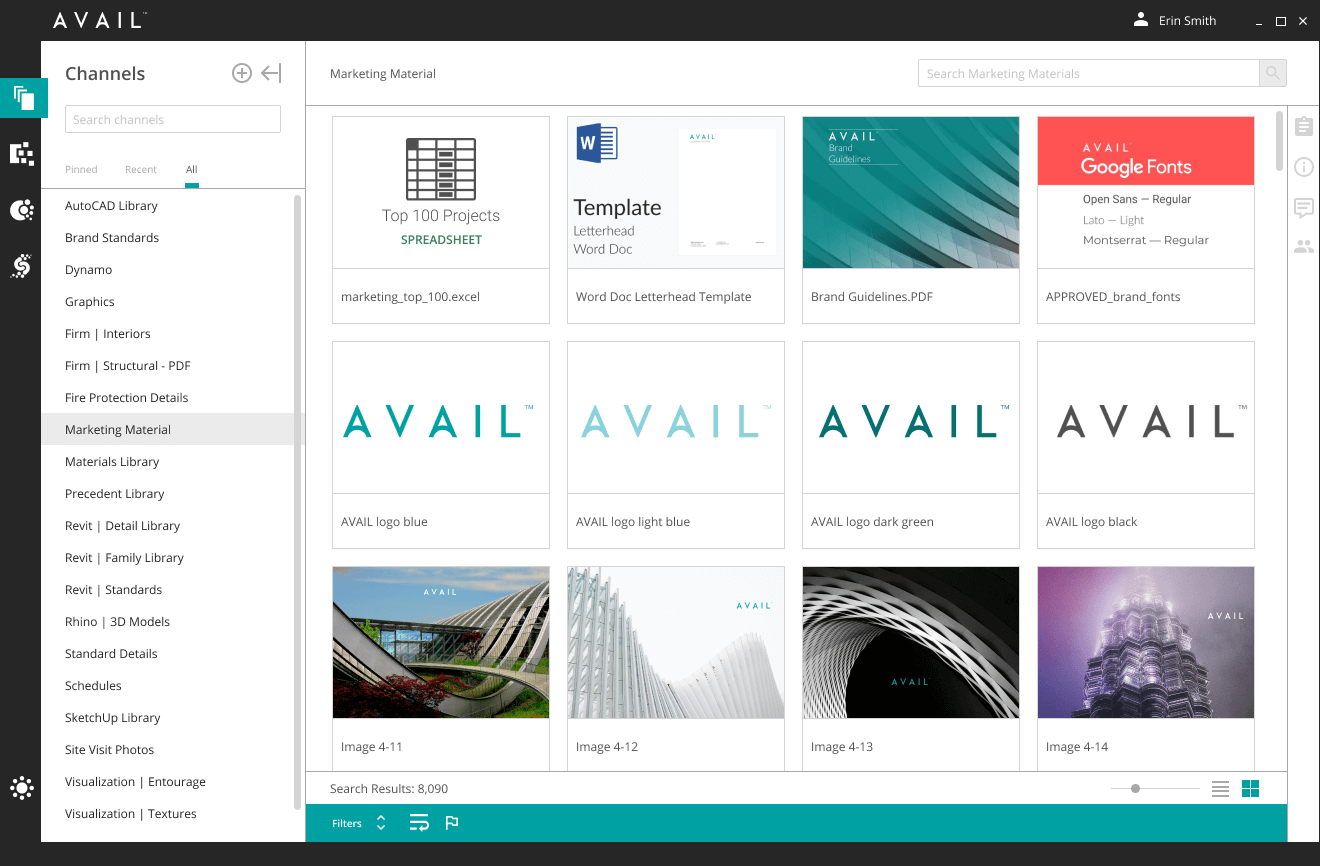Open the clipboard panel icon on right

[1303, 127]
